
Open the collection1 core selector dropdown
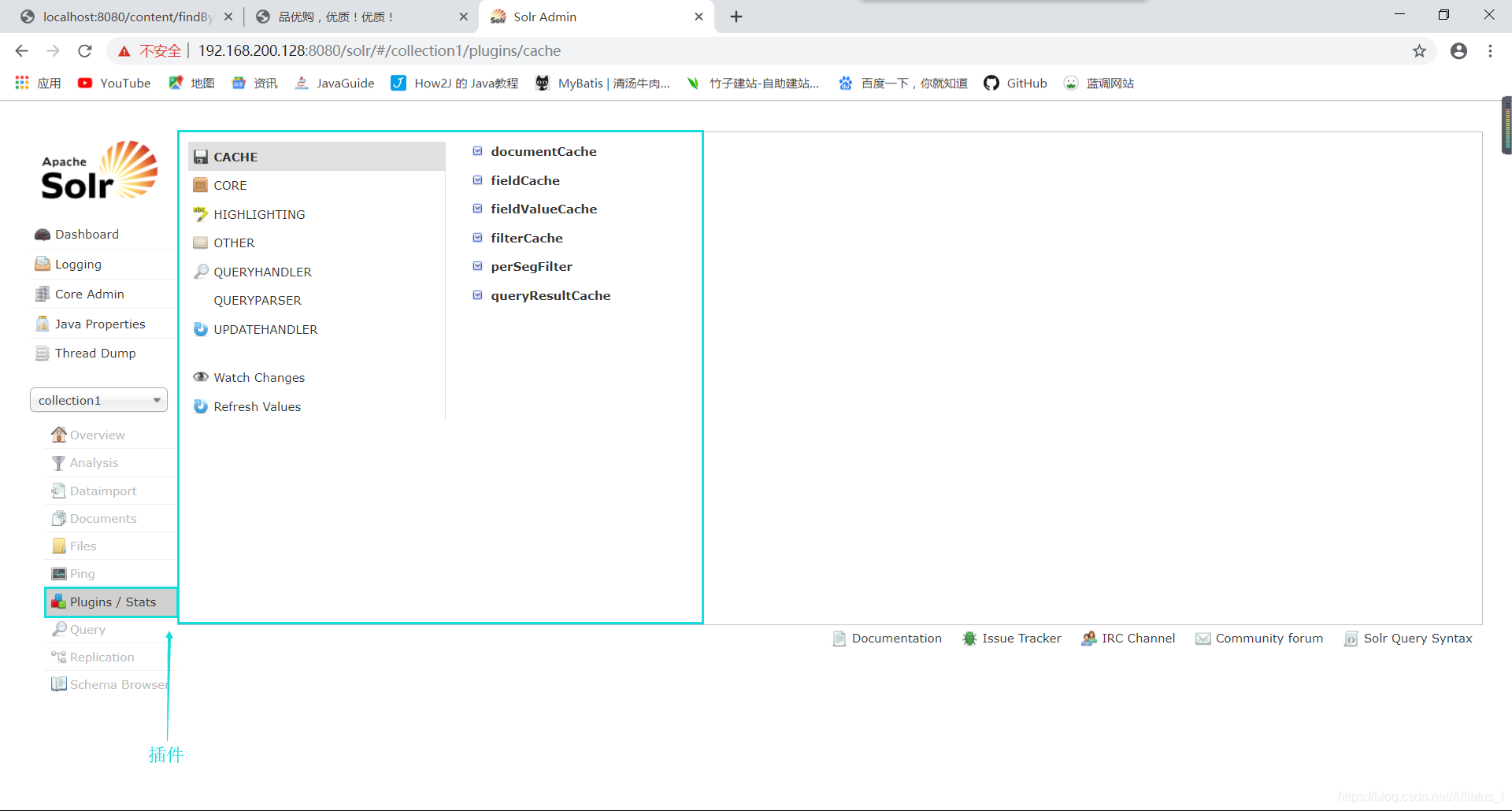pyautogui.click(x=98, y=400)
